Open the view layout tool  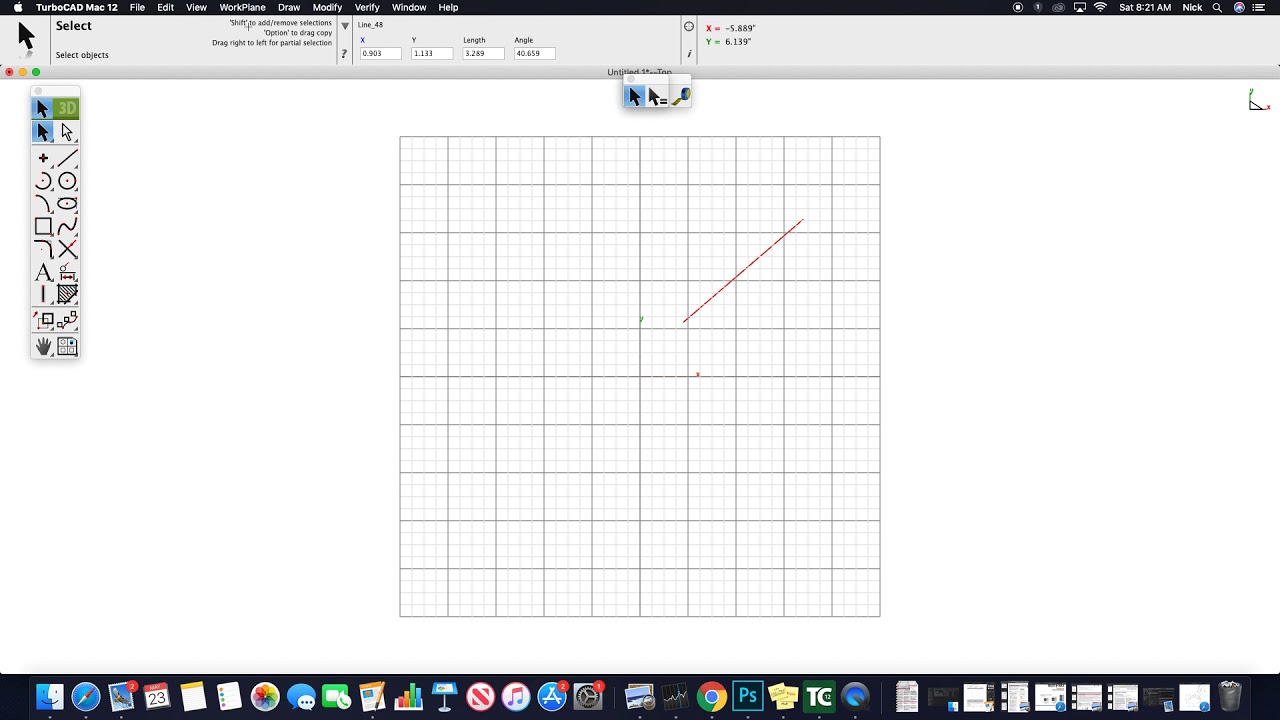point(67,346)
